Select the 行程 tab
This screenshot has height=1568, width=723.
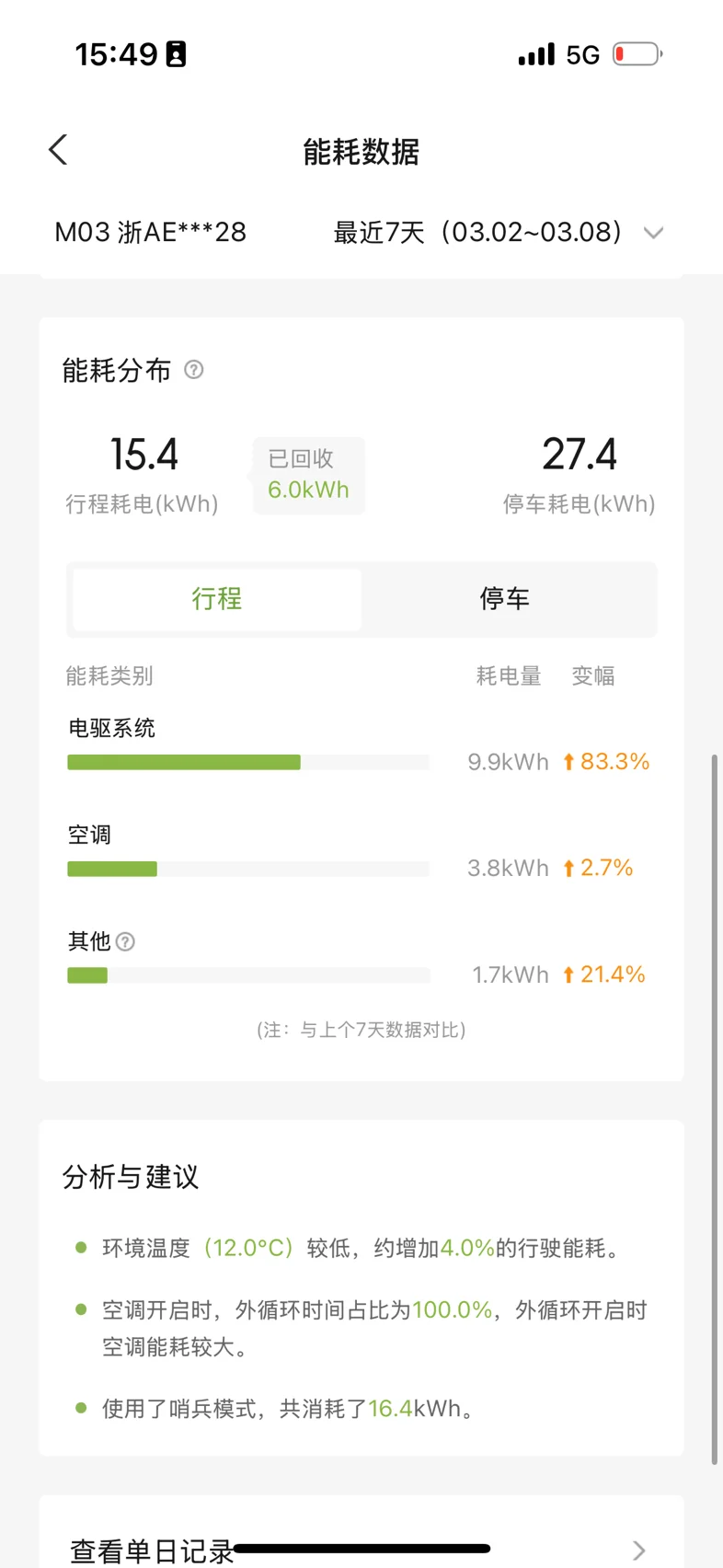click(217, 599)
